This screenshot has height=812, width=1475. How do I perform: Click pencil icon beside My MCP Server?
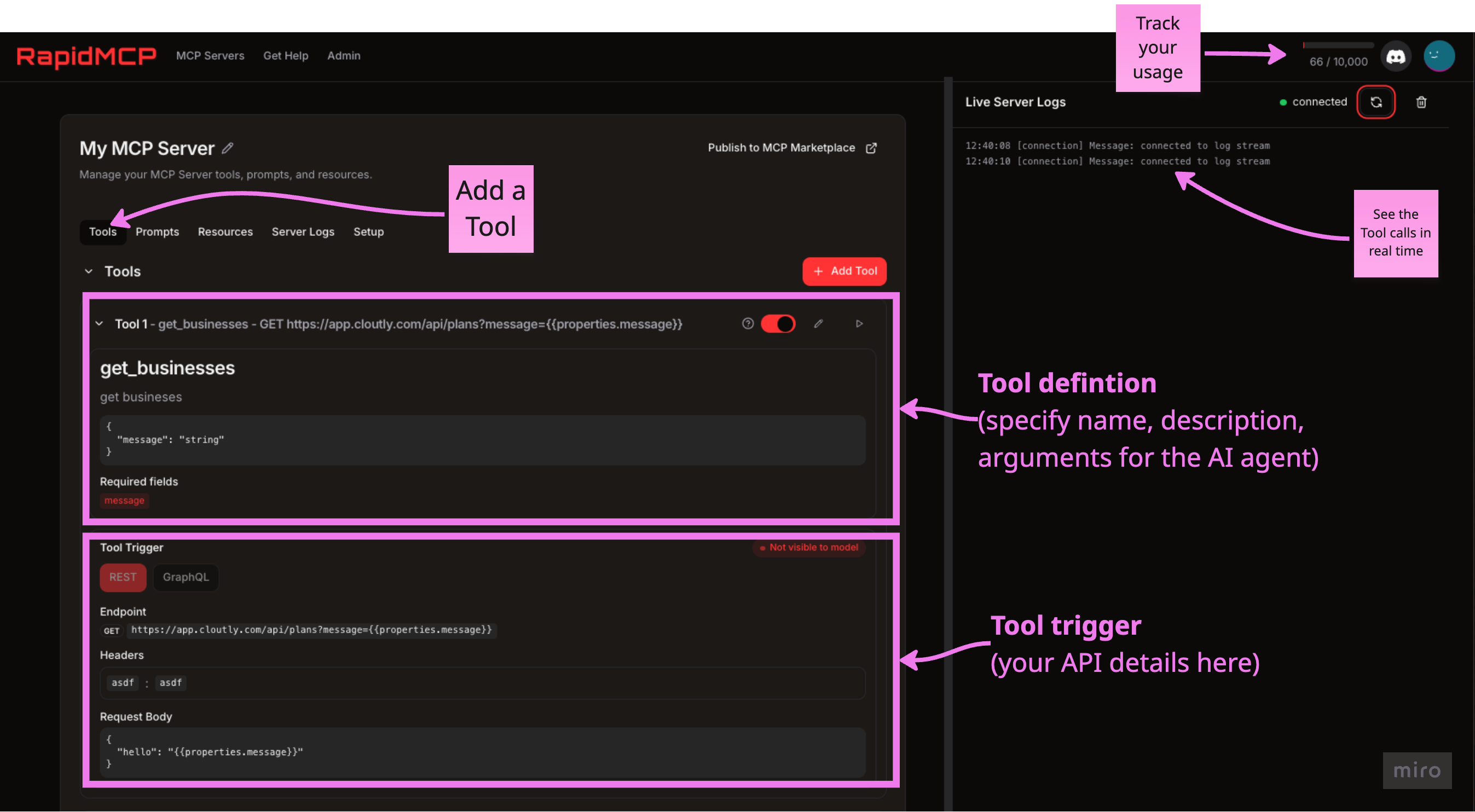227,148
